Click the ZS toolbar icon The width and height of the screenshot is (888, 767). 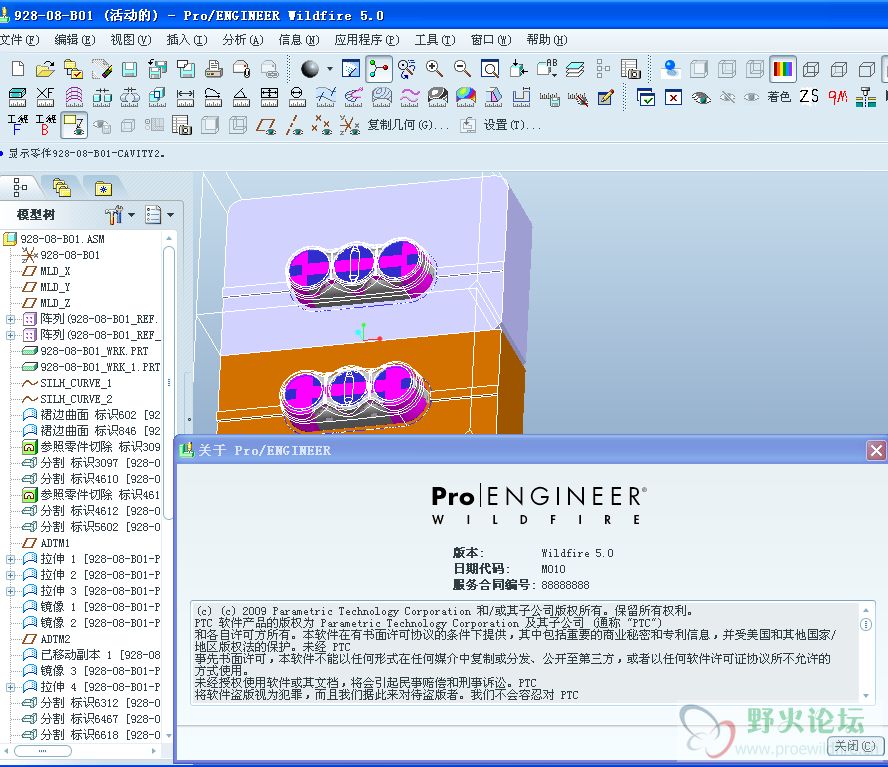tap(809, 97)
